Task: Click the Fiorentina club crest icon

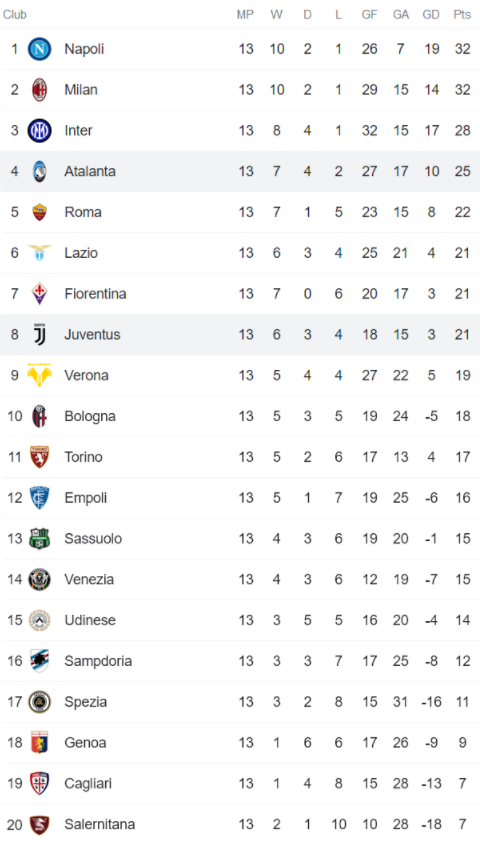Action: pyautogui.click(x=39, y=294)
